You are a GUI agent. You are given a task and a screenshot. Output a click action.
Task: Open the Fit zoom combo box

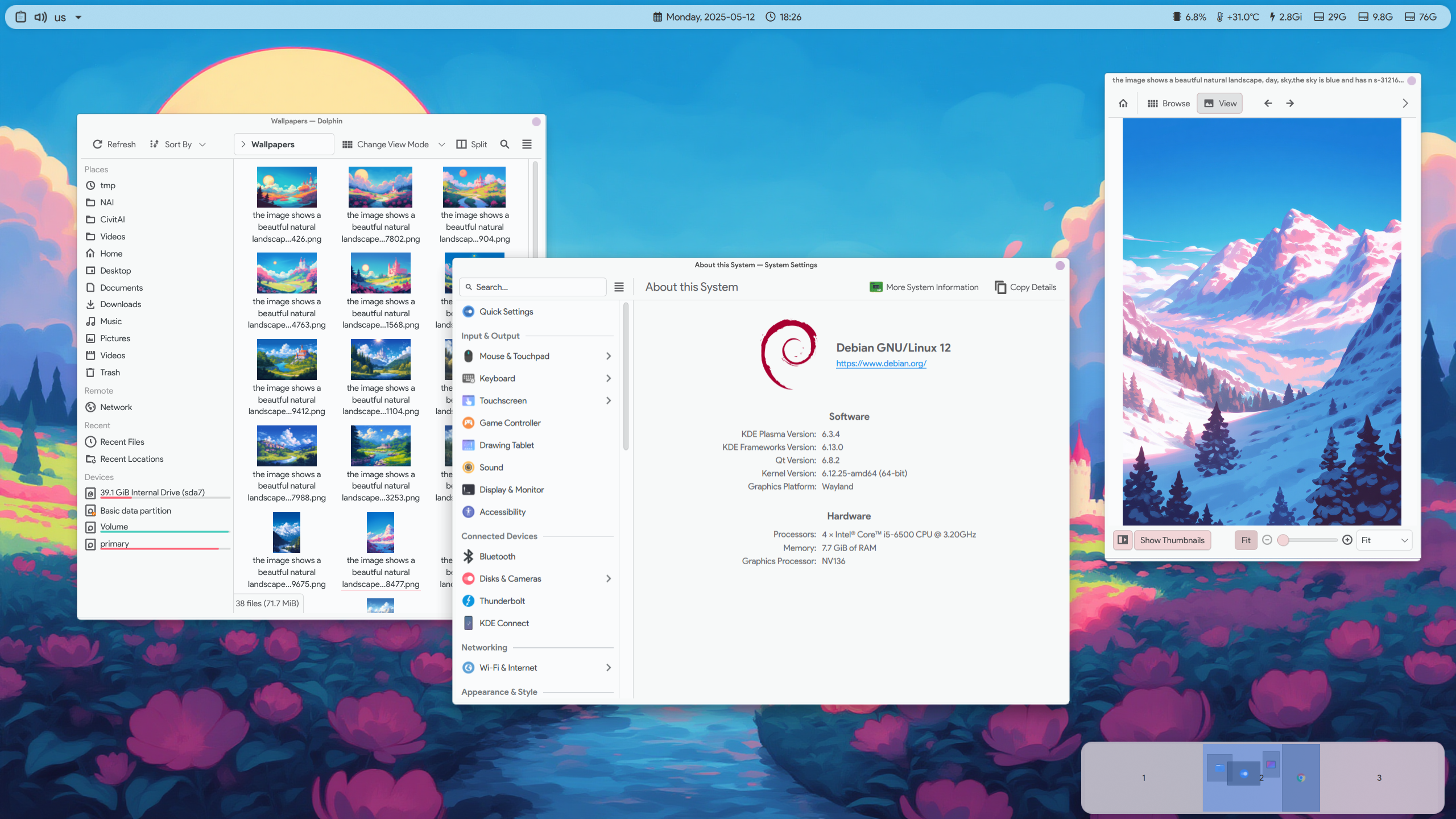(x=1384, y=540)
